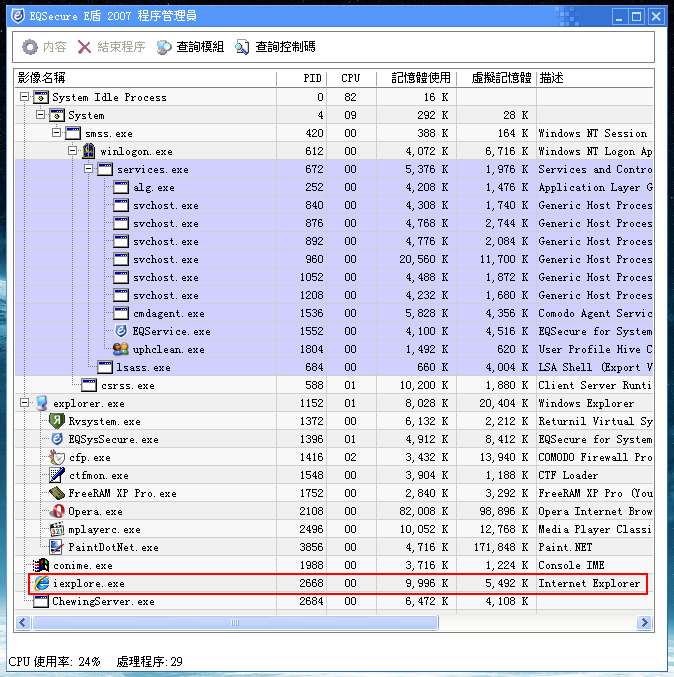Select the uphclean.exe users icon

(120, 349)
